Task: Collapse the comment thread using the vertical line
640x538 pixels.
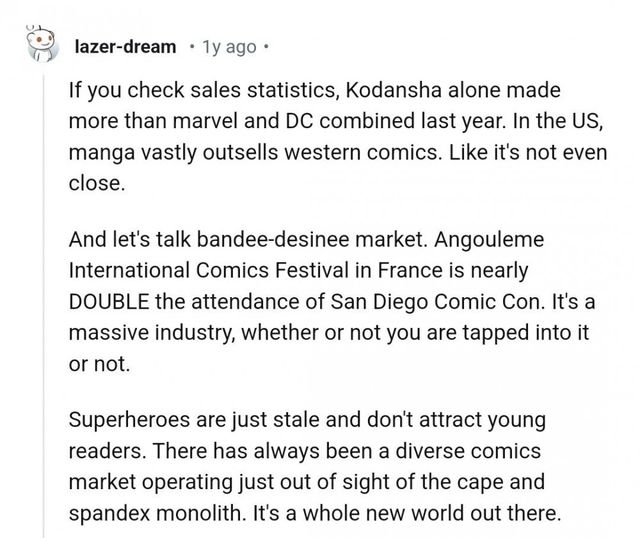Action: coord(36,300)
